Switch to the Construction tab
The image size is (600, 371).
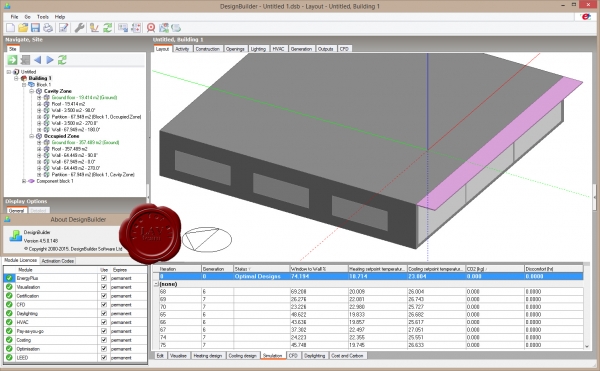[x=207, y=49]
